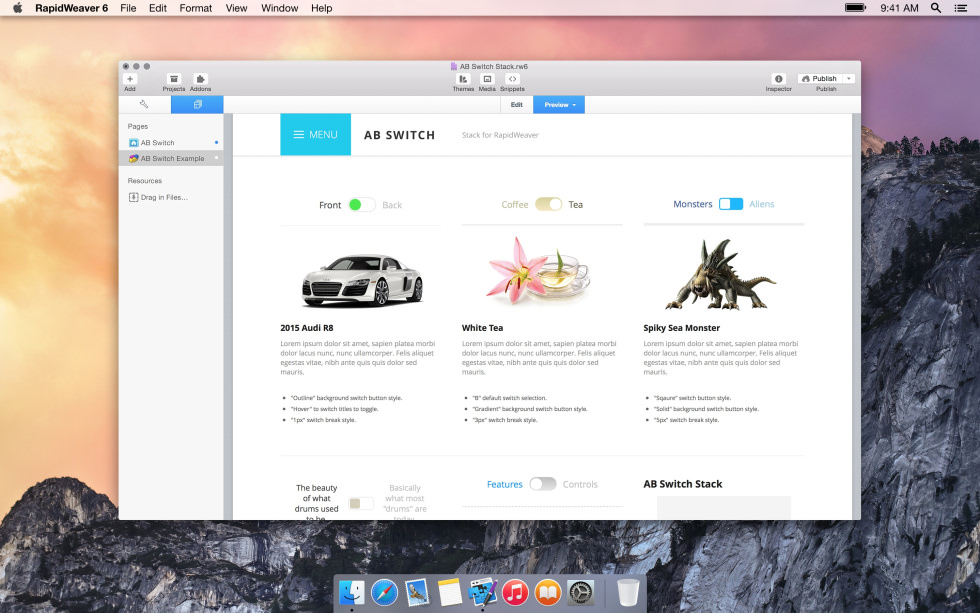Click the White Tea heading
The height and width of the screenshot is (613, 980).
point(482,327)
